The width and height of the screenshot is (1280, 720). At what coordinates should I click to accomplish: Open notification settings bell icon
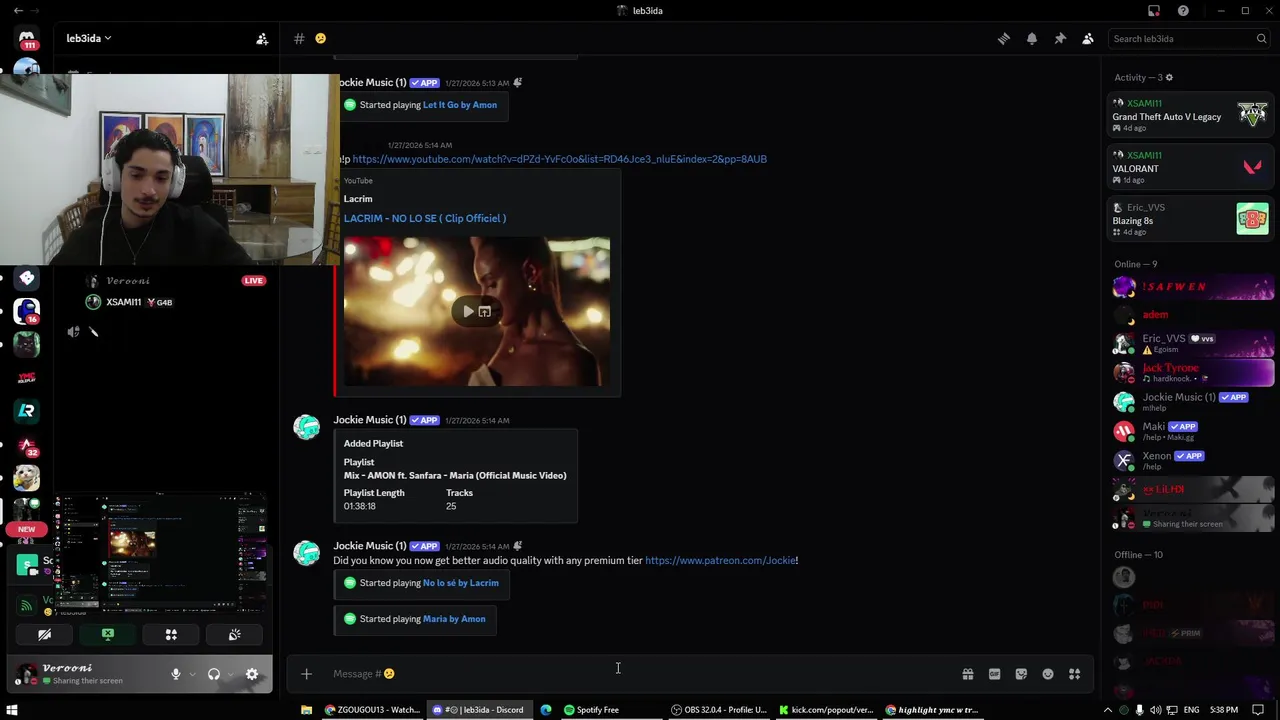click(x=1032, y=39)
